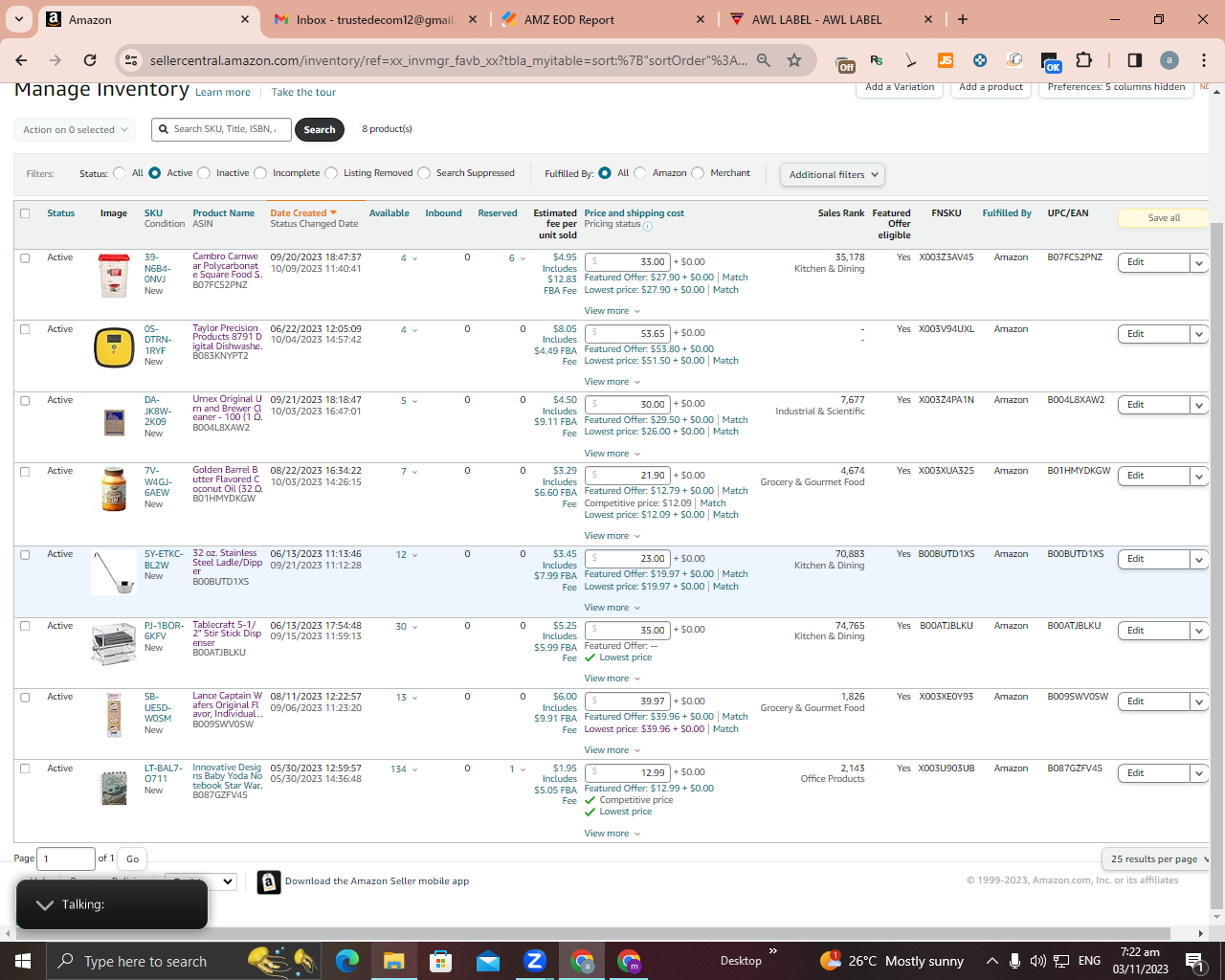Open the Action on 0 selected dropdown
Viewport: 1225px width, 980px height.
75,129
